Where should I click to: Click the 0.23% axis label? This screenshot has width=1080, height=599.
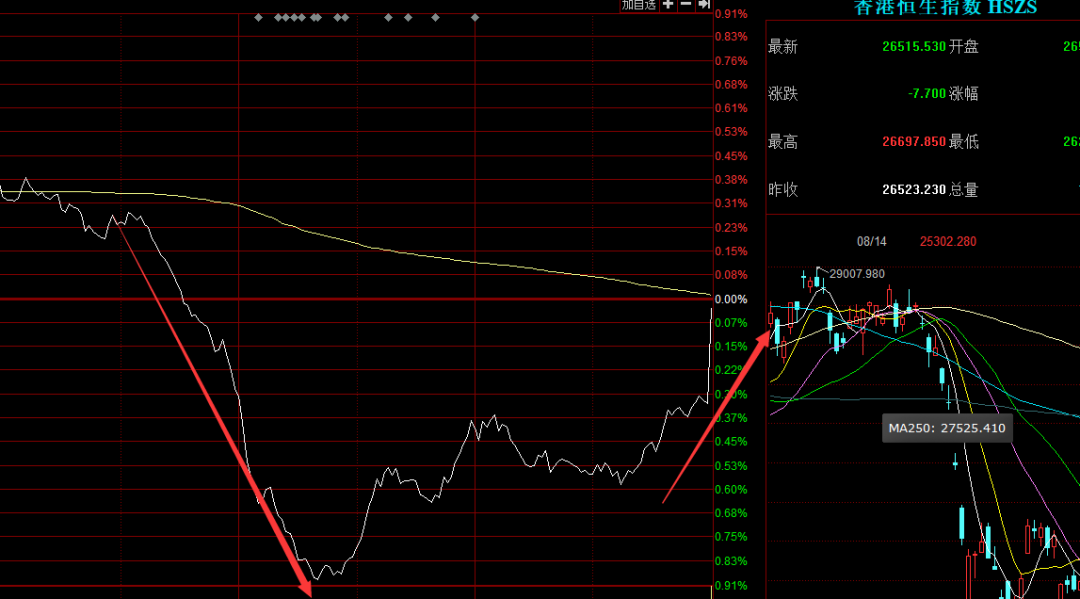point(731,228)
